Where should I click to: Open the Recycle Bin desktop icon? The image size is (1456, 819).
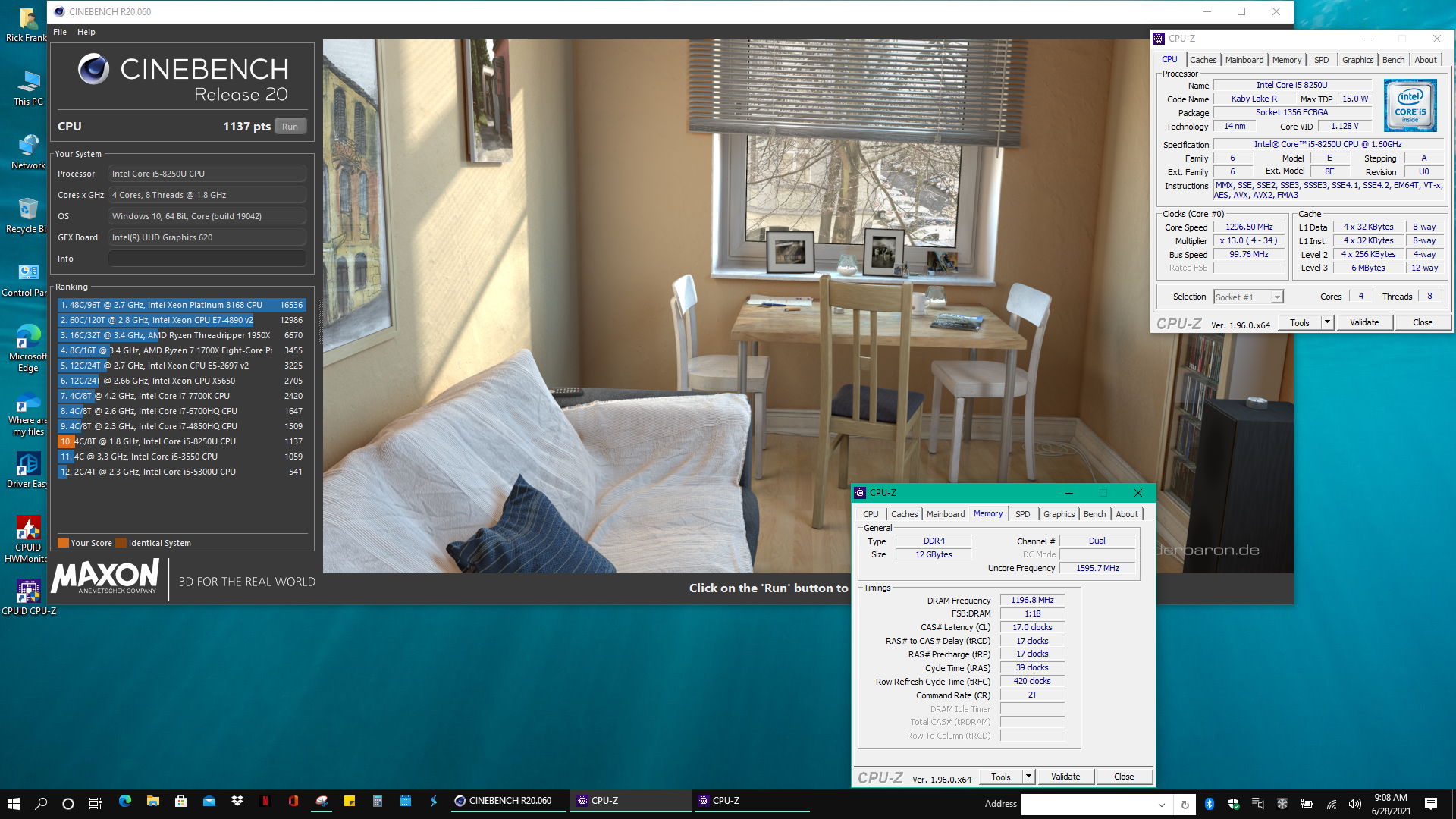coord(28,215)
